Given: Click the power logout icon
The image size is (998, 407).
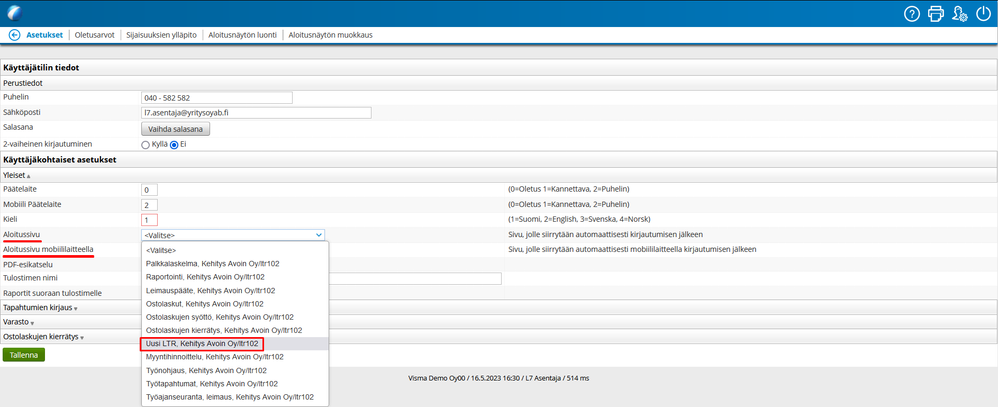Looking at the screenshot, I should [x=983, y=13].
